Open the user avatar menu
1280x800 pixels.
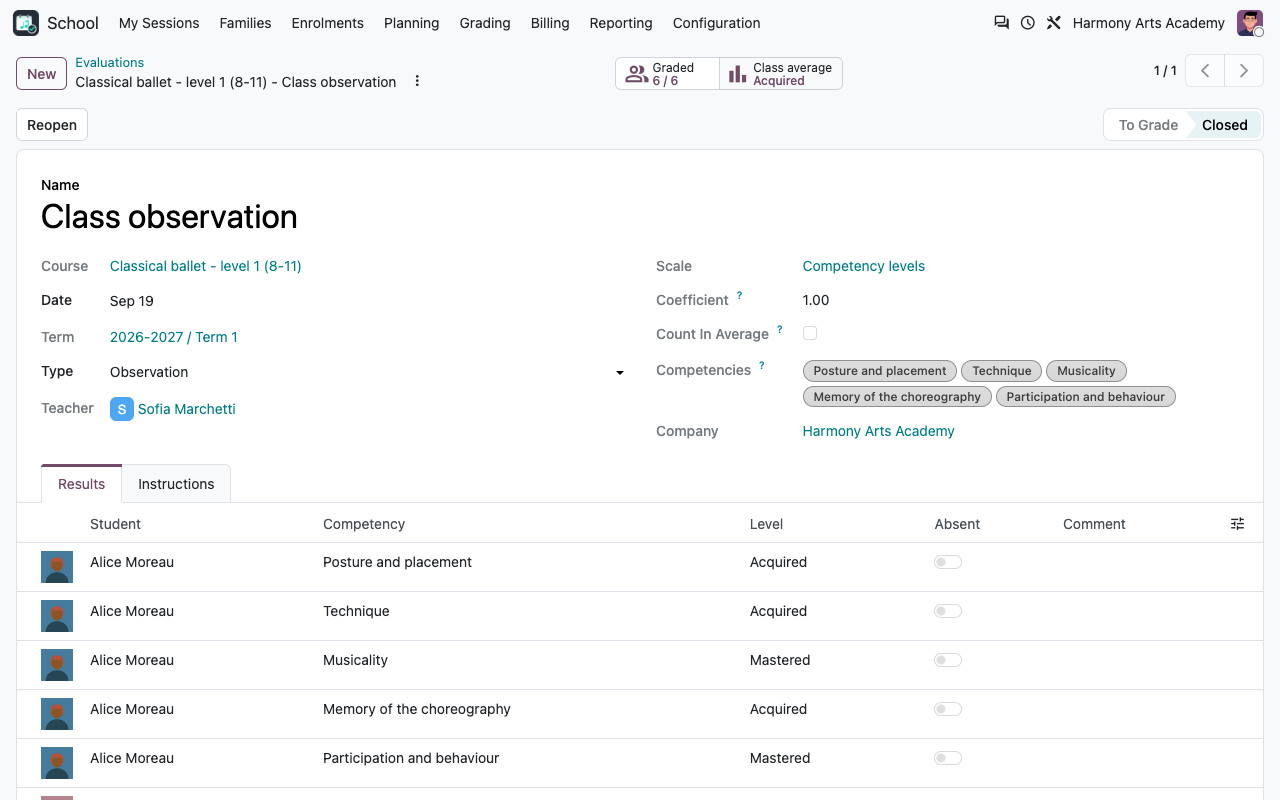(1250, 23)
